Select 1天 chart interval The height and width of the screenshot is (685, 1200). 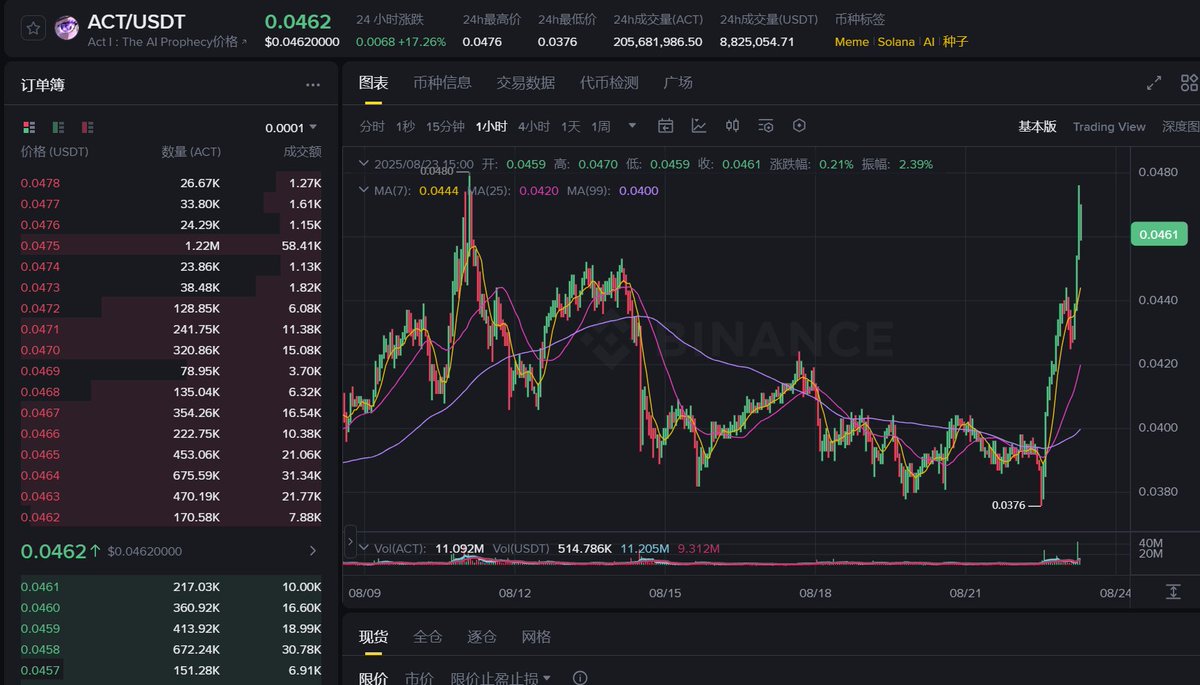[571, 126]
